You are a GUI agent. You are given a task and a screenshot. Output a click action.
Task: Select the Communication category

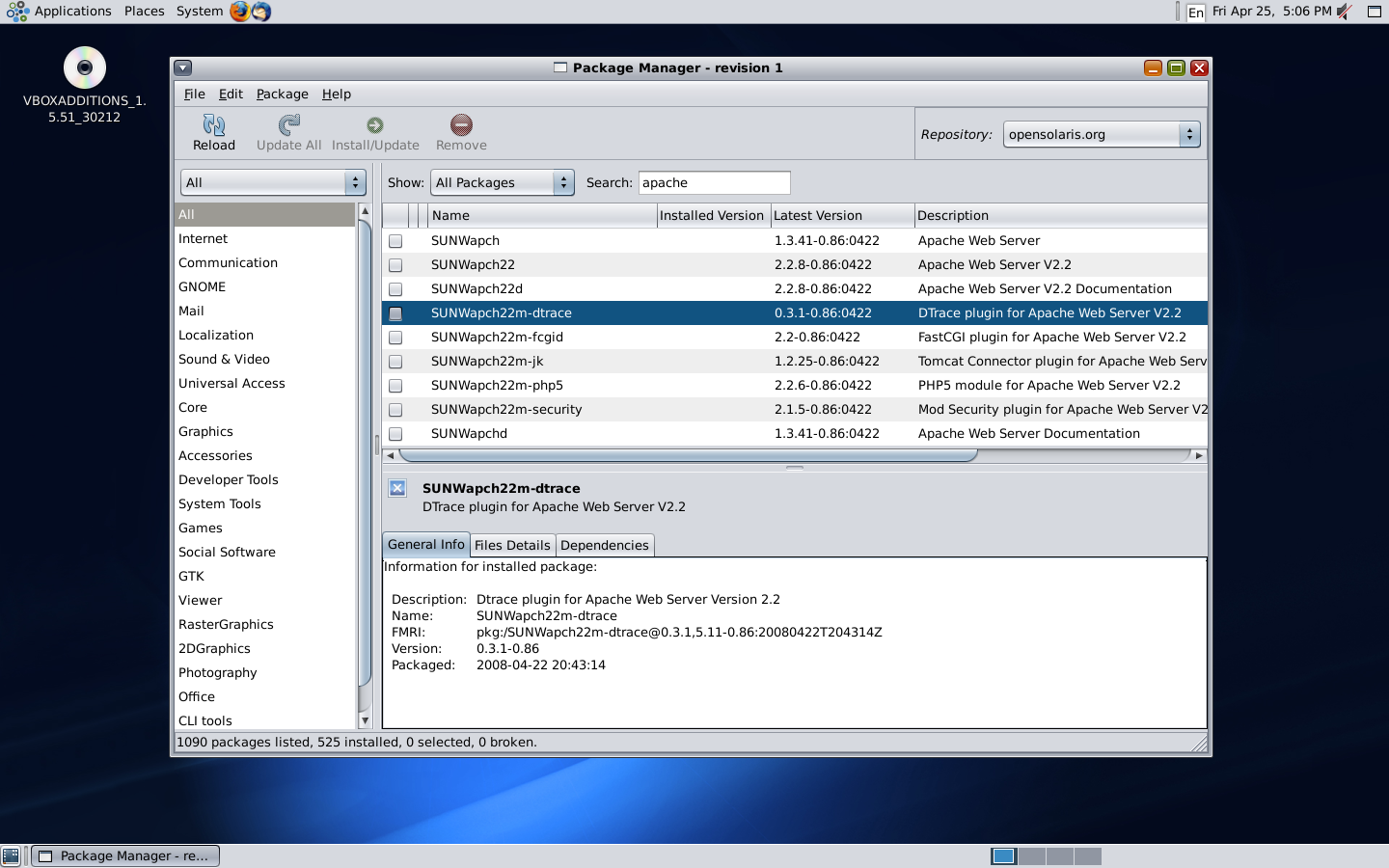[265, 262]
